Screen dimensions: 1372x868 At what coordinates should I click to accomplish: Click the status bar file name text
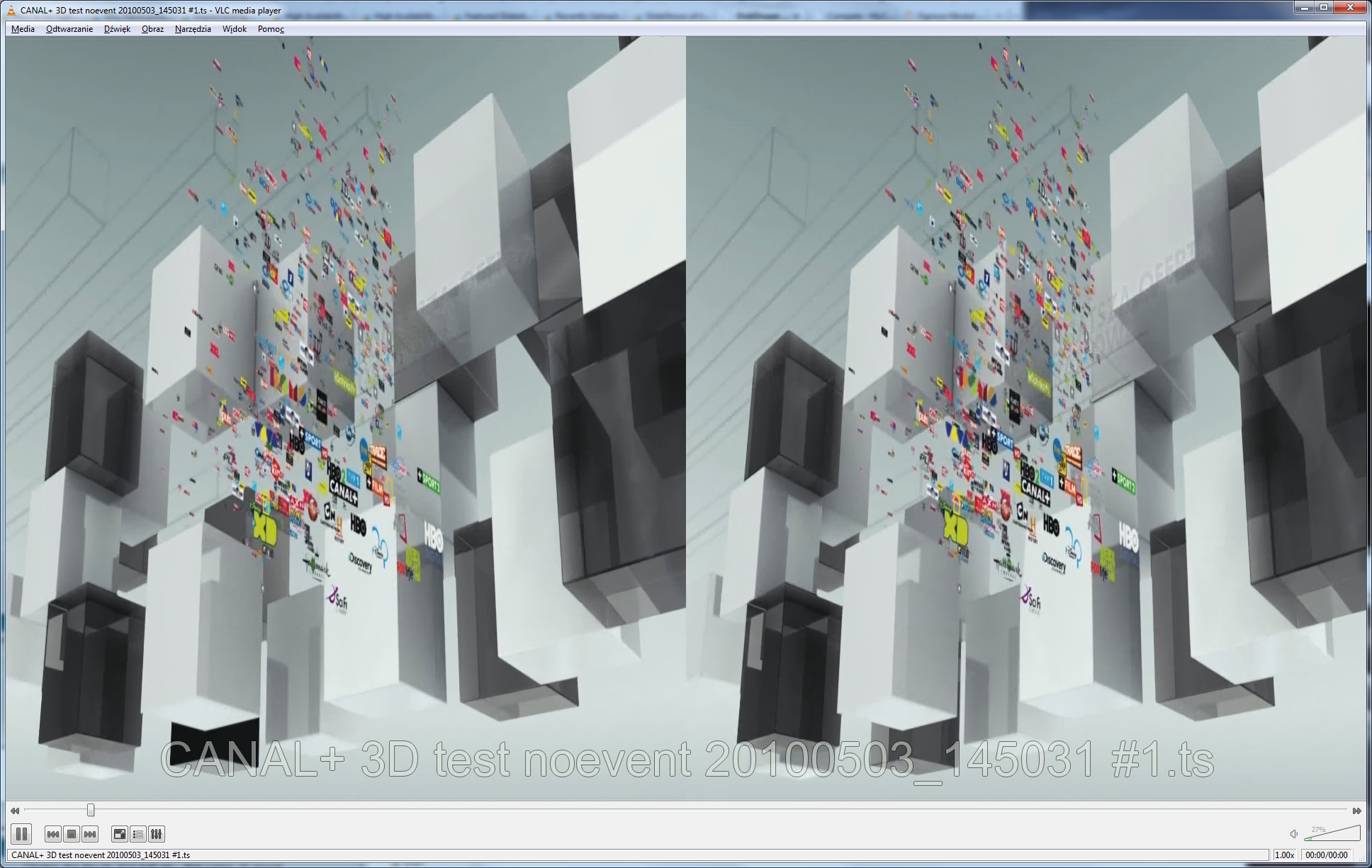[101, 855]
